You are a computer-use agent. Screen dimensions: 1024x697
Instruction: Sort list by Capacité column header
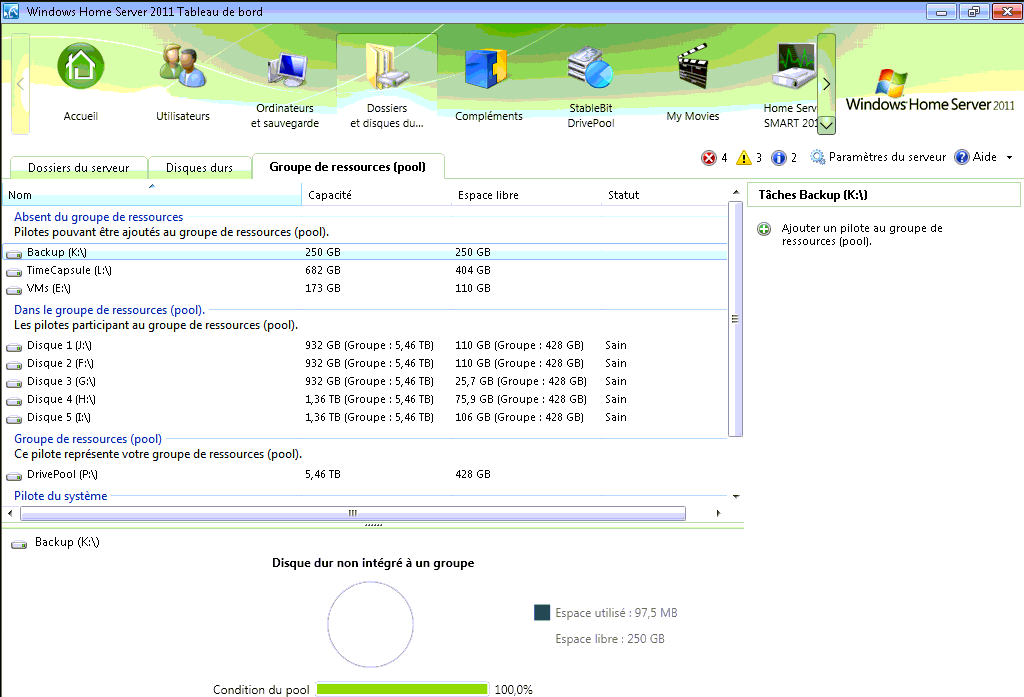(x=376, y=195)
